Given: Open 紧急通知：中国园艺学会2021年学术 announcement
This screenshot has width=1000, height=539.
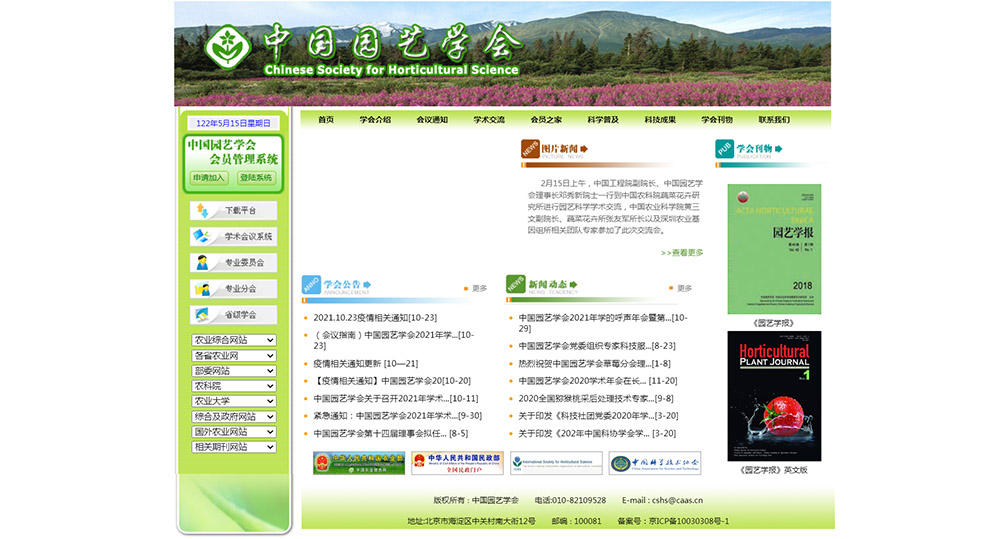Looking at the screenshot, I should click(x=397, y=416).
